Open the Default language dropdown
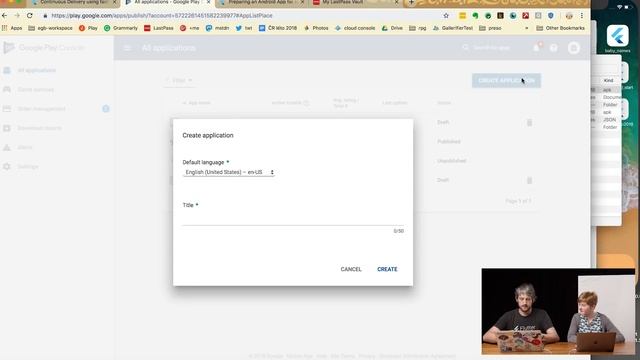Viewport: 640px width, 360px height. click(229, 172)
